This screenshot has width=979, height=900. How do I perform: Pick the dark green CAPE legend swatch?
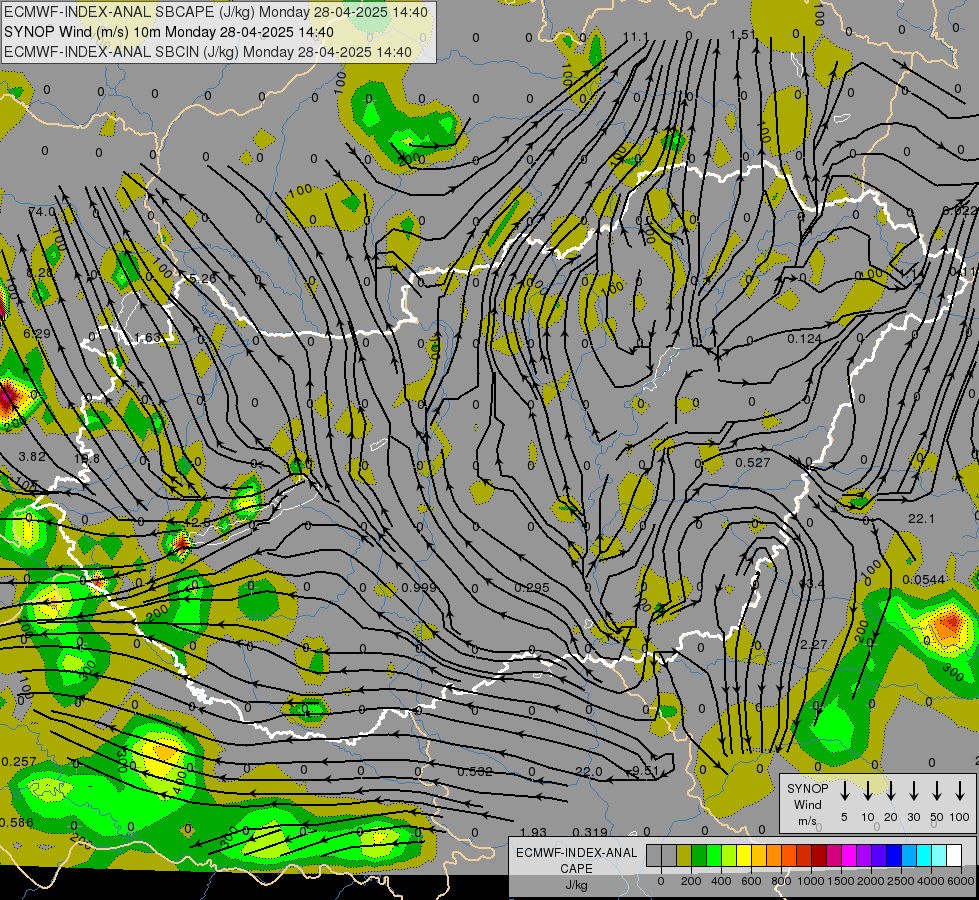point(699,855)
